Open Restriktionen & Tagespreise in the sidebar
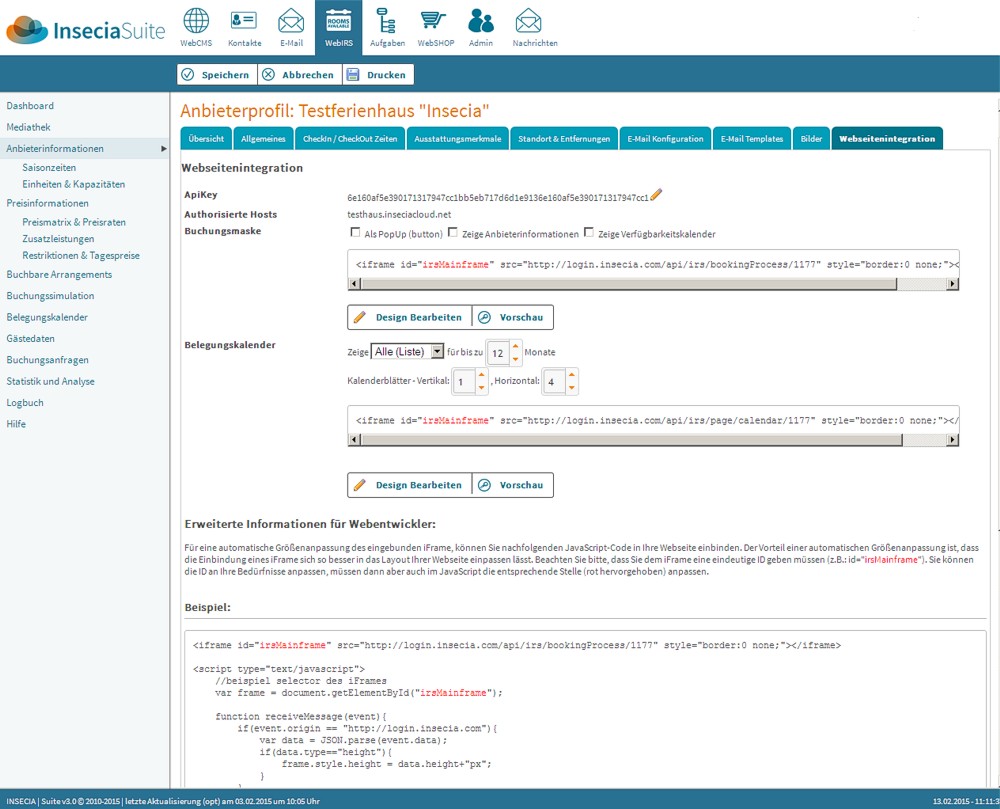 81,256
